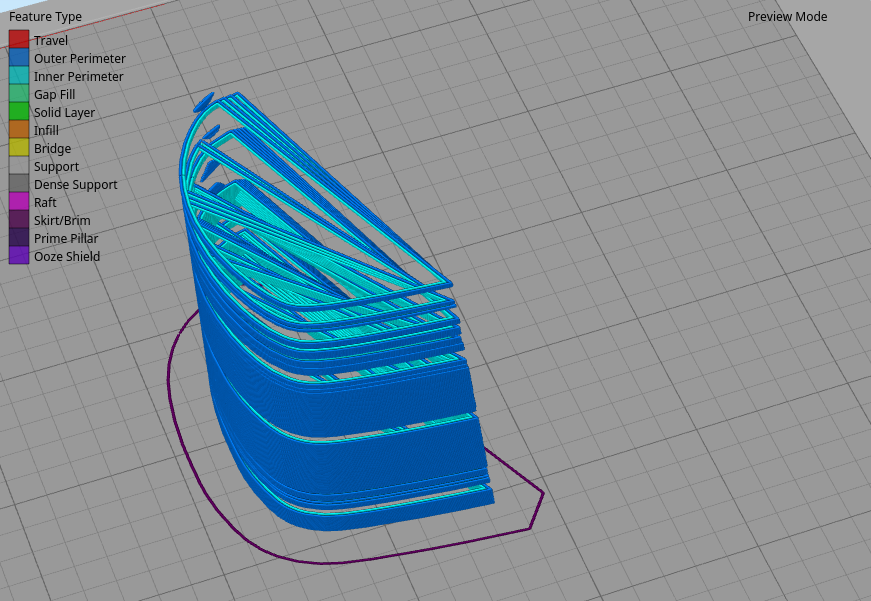The width and height of the screenshot is (871, 601).
Task: Select the light gray Support swatch
Action: coord(19,166)
